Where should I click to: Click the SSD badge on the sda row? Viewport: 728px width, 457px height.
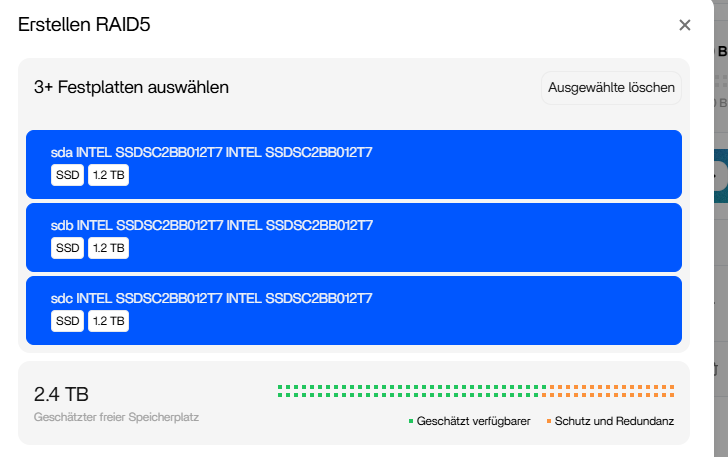(67, 175)
